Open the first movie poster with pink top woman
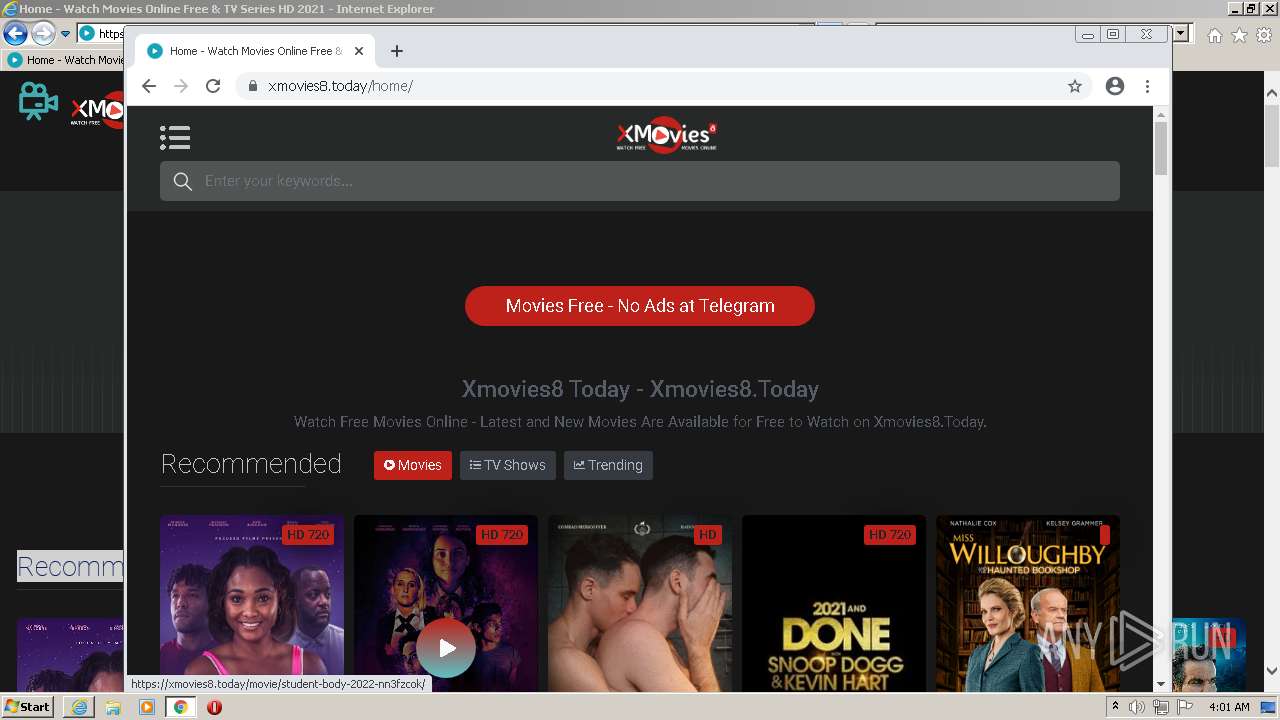The height and width of the screenshot is (720, 1280). [x=252, y=603]
